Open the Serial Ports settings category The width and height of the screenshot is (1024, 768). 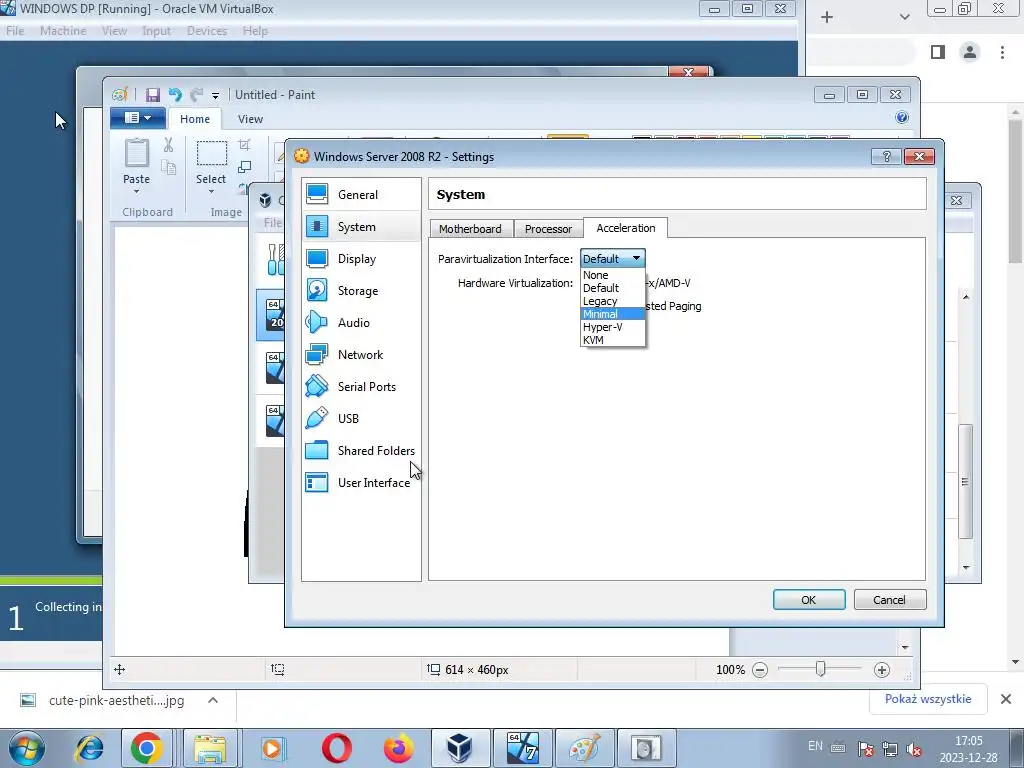pyautogui.click(x=361, y=387)
